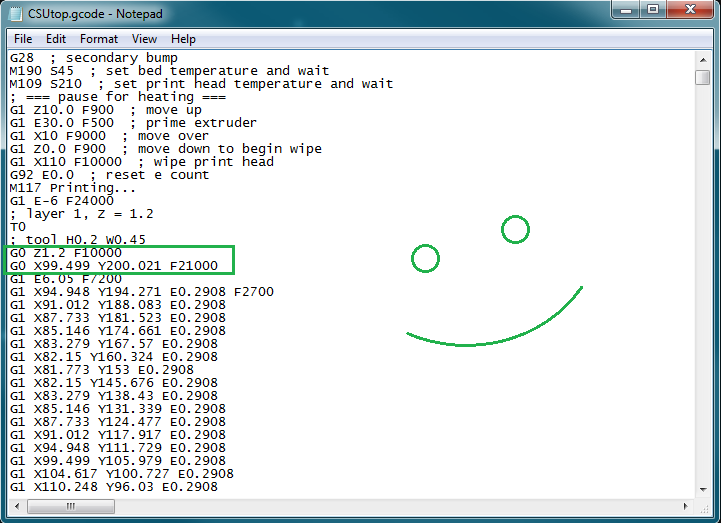
Task: Click the 'G0 Z1.2 F10000' line
Action: click(66, 253)
